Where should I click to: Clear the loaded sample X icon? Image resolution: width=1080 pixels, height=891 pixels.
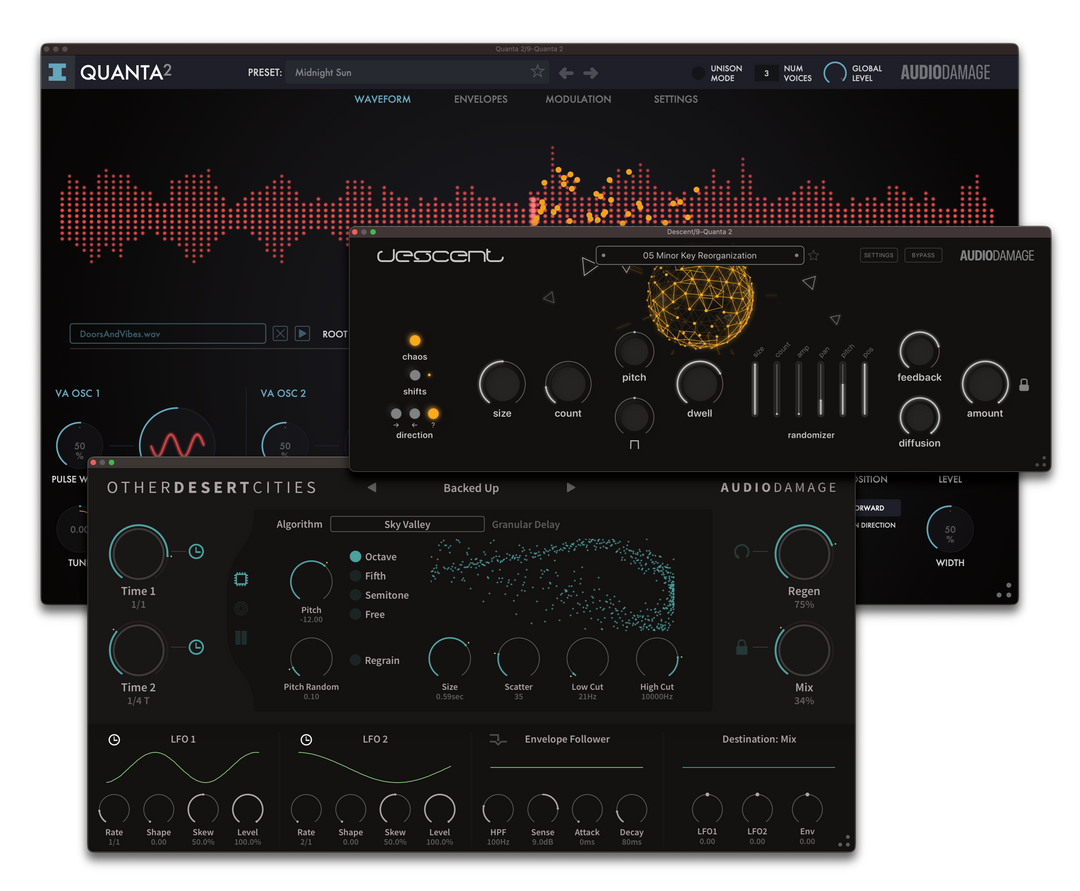pos(280,333)
